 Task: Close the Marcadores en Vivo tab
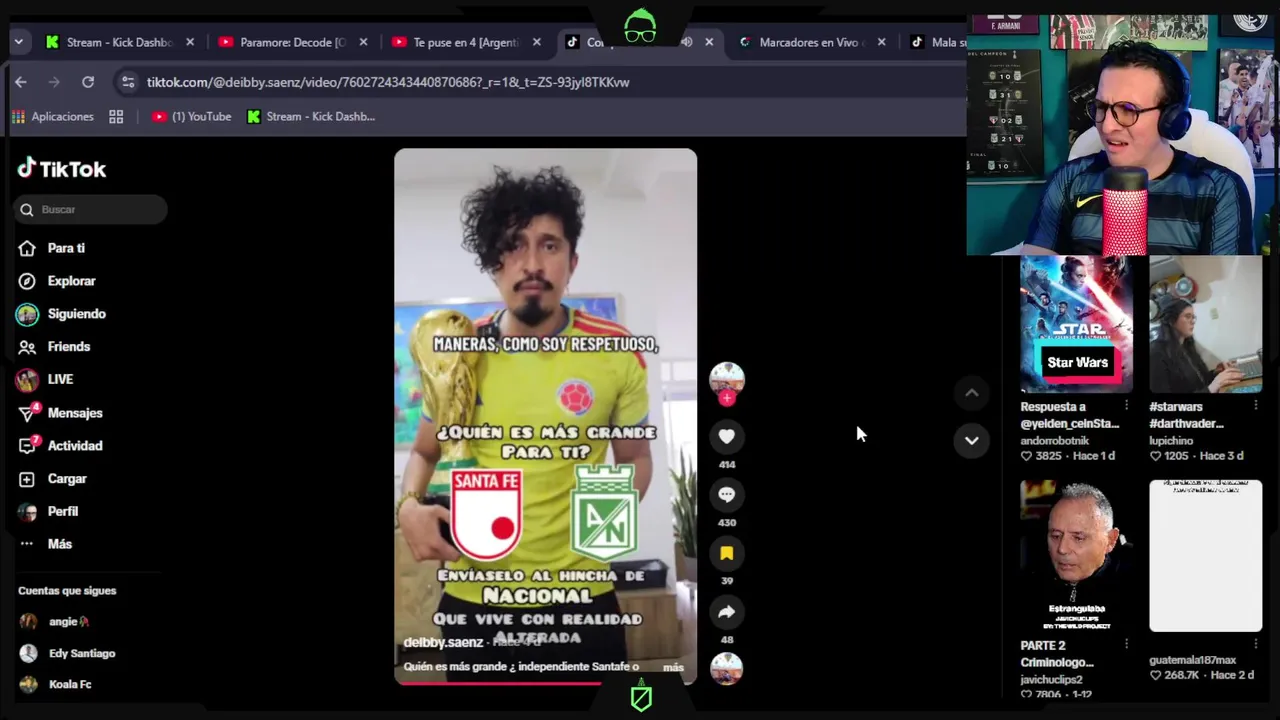881,42
